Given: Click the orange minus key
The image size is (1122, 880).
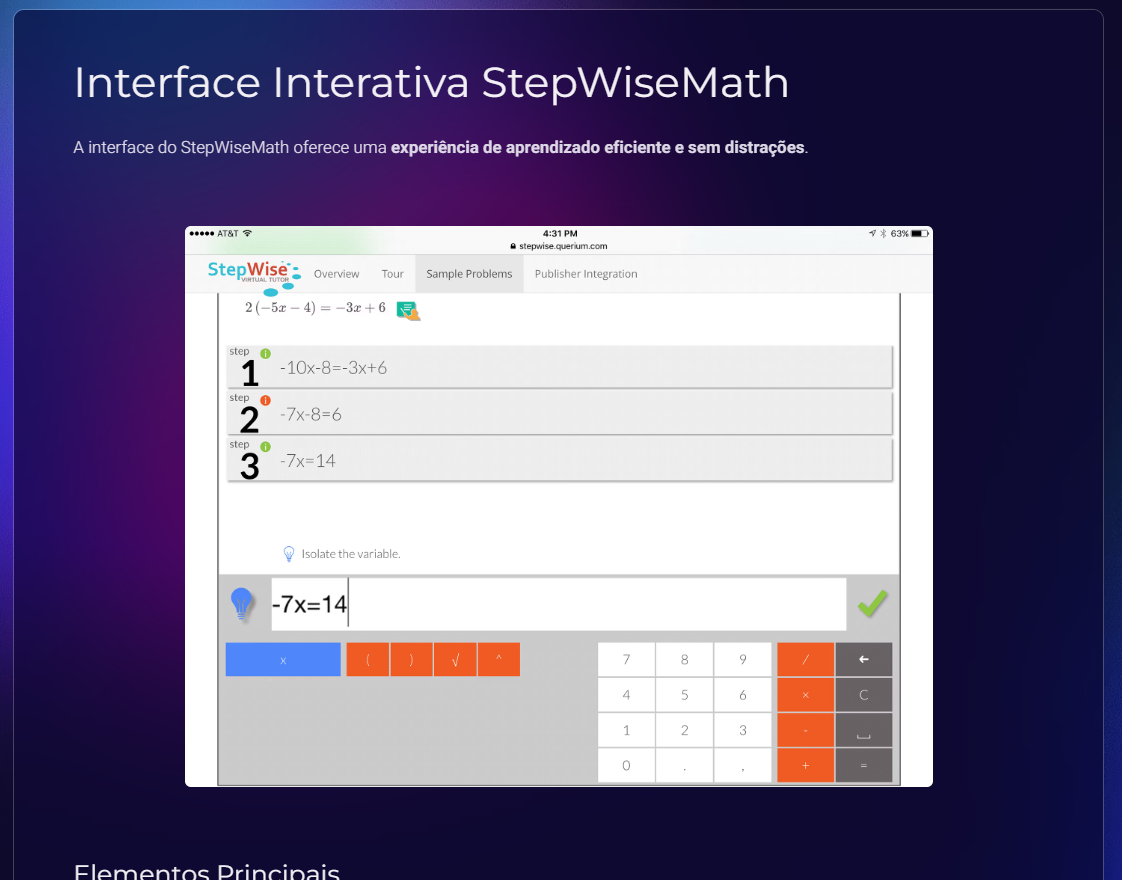Looking at the screenshot, I should (x=806, y=730).
